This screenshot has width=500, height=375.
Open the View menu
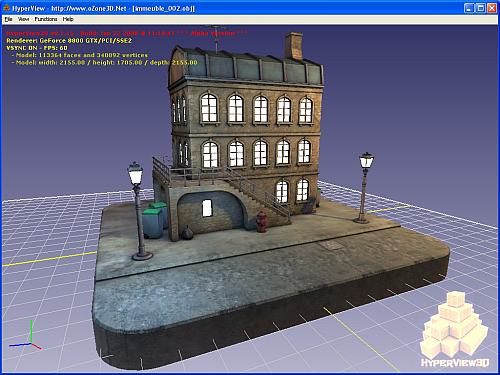23,19
